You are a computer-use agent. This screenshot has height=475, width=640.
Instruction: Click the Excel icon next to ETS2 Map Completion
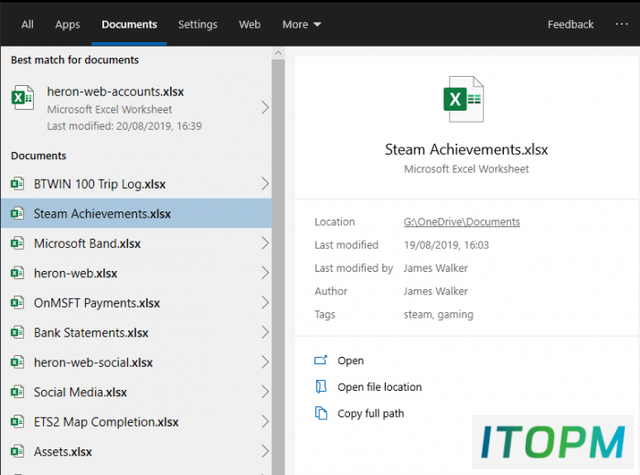(17, 422)
